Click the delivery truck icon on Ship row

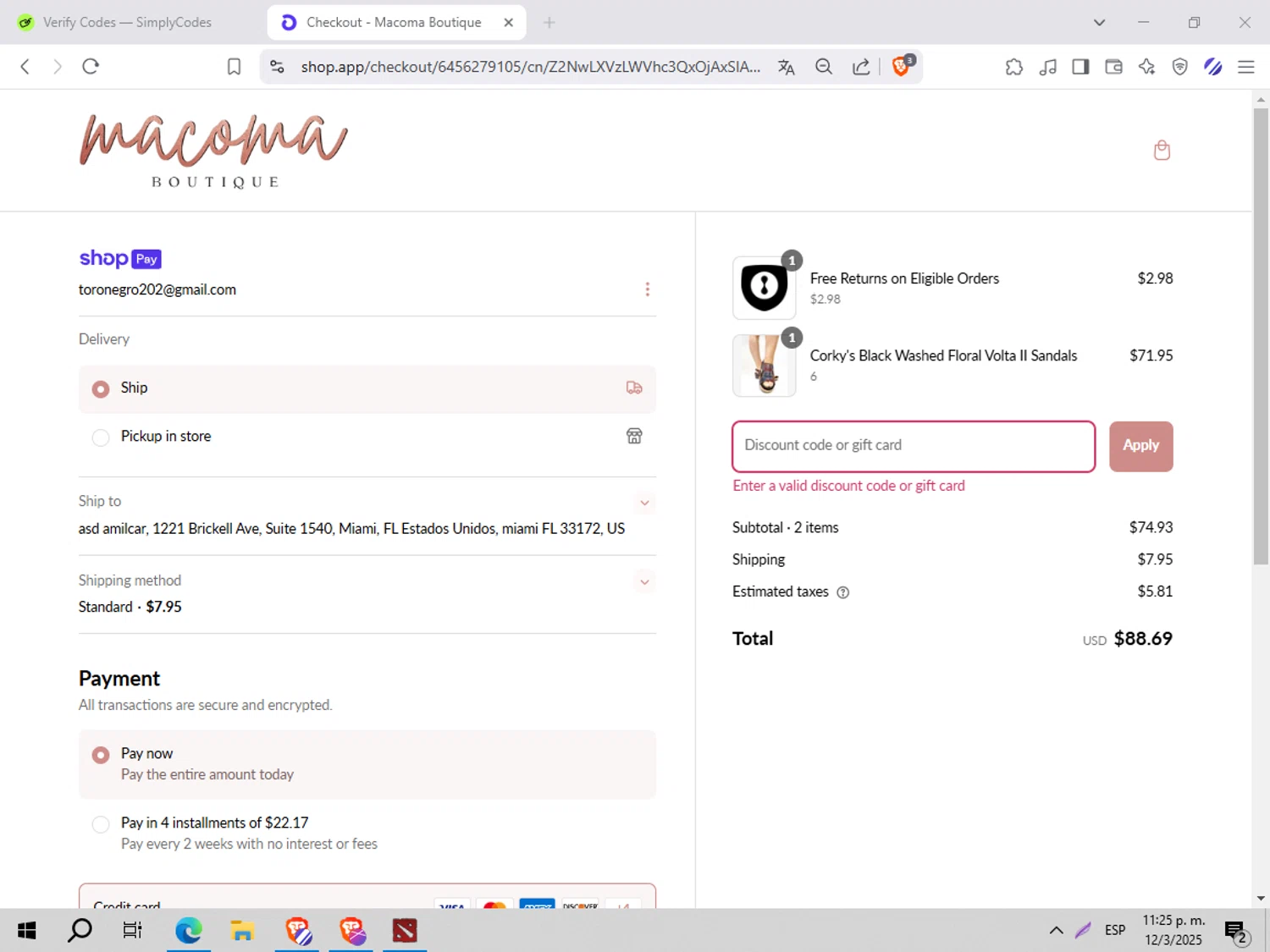tap(634, 388)
